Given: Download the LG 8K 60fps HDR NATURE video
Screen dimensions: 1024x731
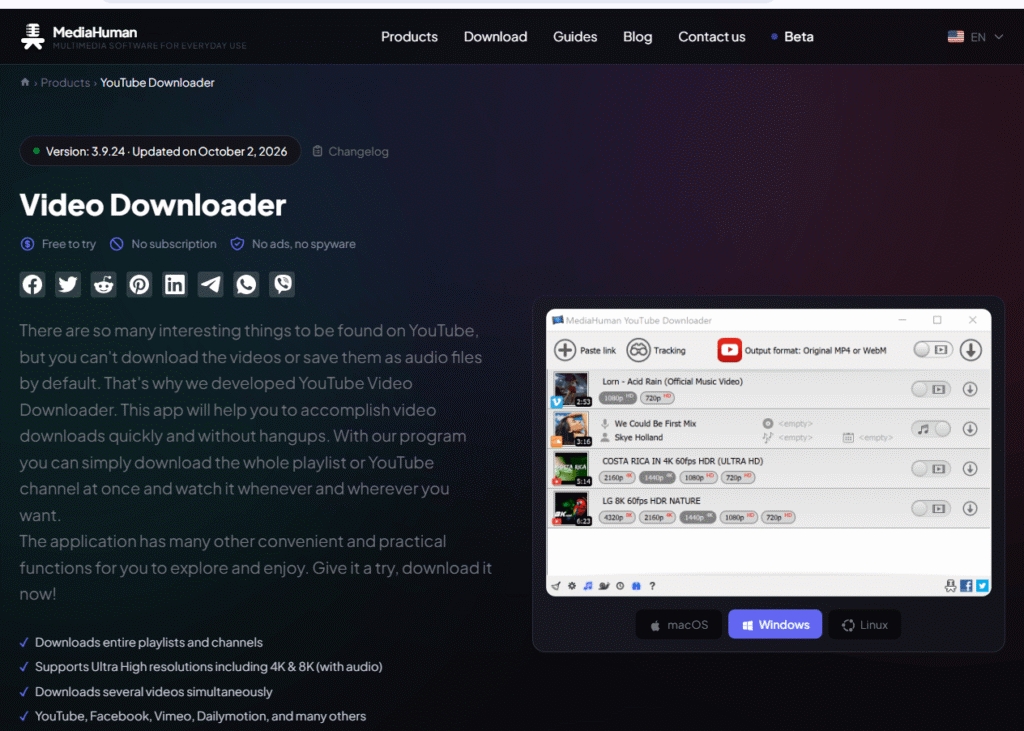Looking at the screenshot, I should [x=970, y=508].
